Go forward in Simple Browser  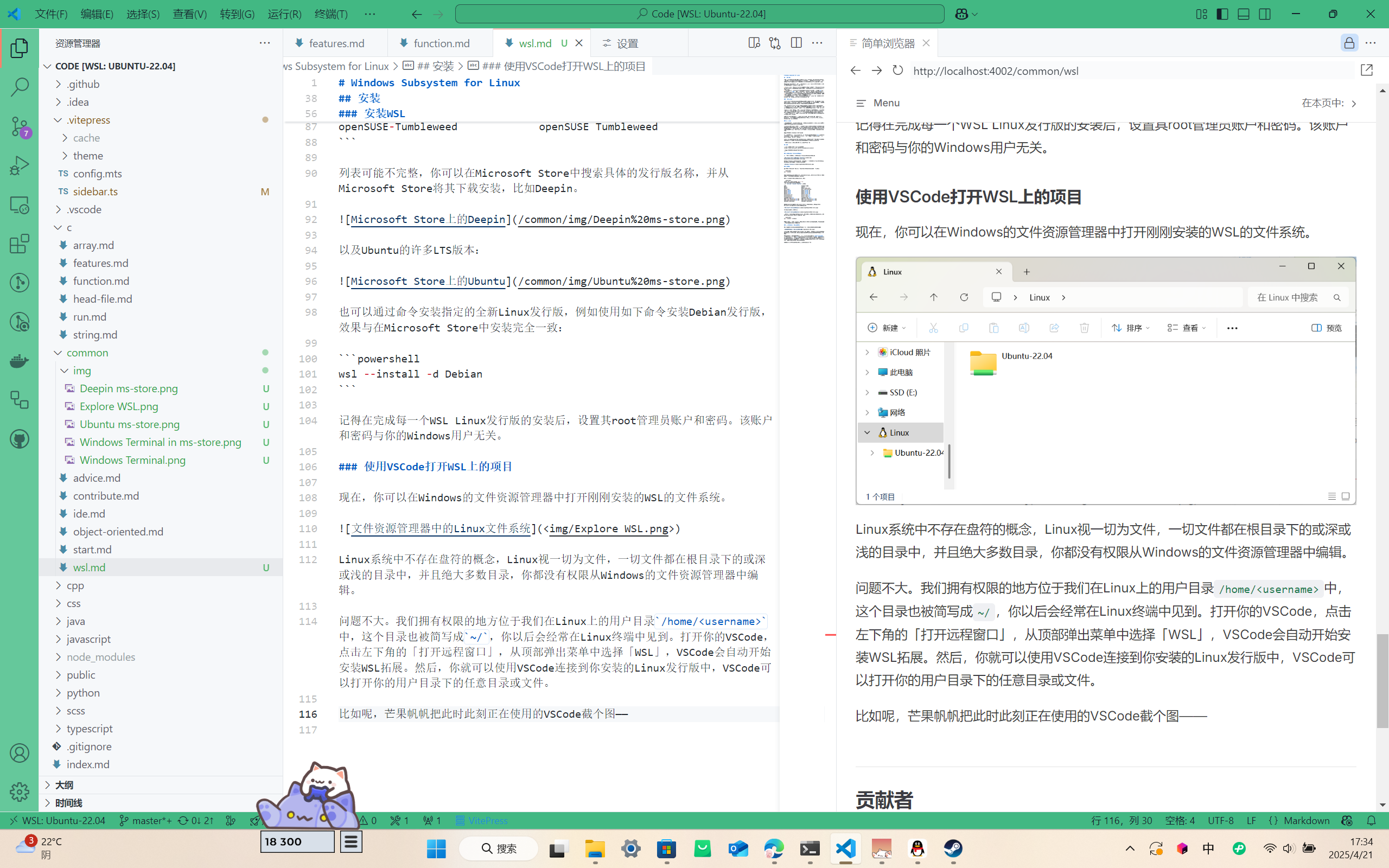point(876,71)
